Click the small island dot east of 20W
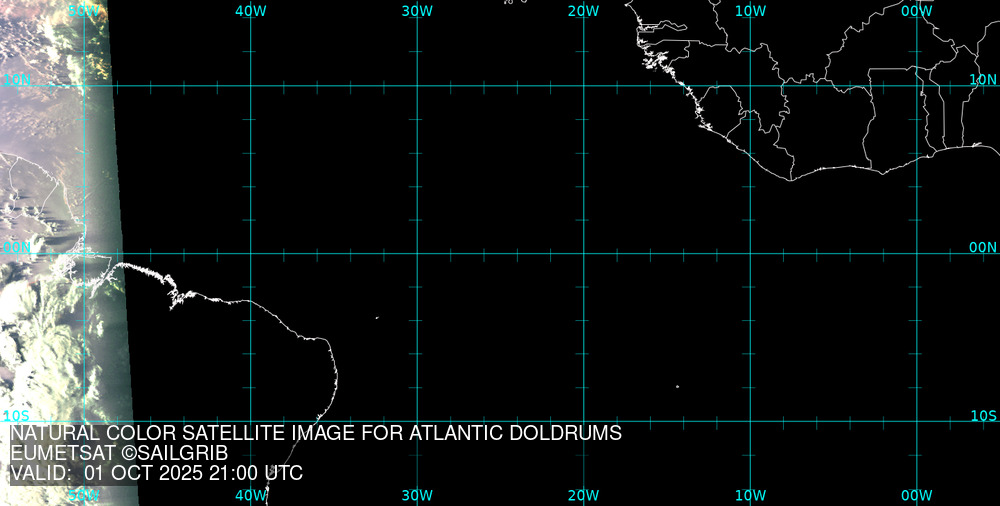 pyautogui.click(x=677, y=386)
